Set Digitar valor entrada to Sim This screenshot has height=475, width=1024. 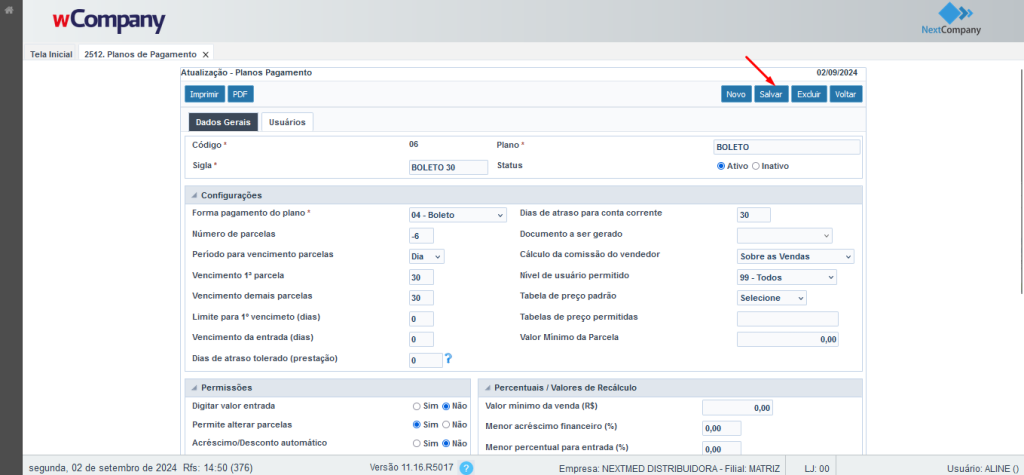417,406
